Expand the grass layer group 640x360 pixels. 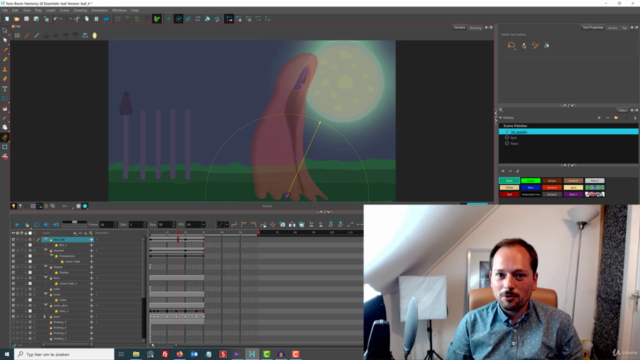click(45, 316)
